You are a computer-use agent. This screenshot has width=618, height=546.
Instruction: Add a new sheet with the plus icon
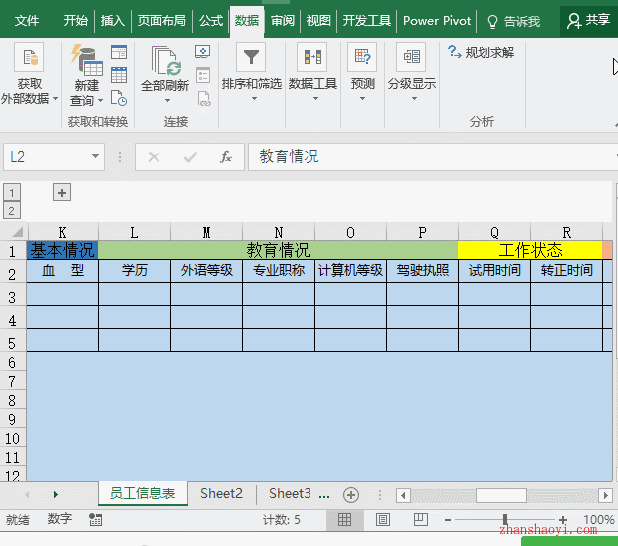pos(351,494)
